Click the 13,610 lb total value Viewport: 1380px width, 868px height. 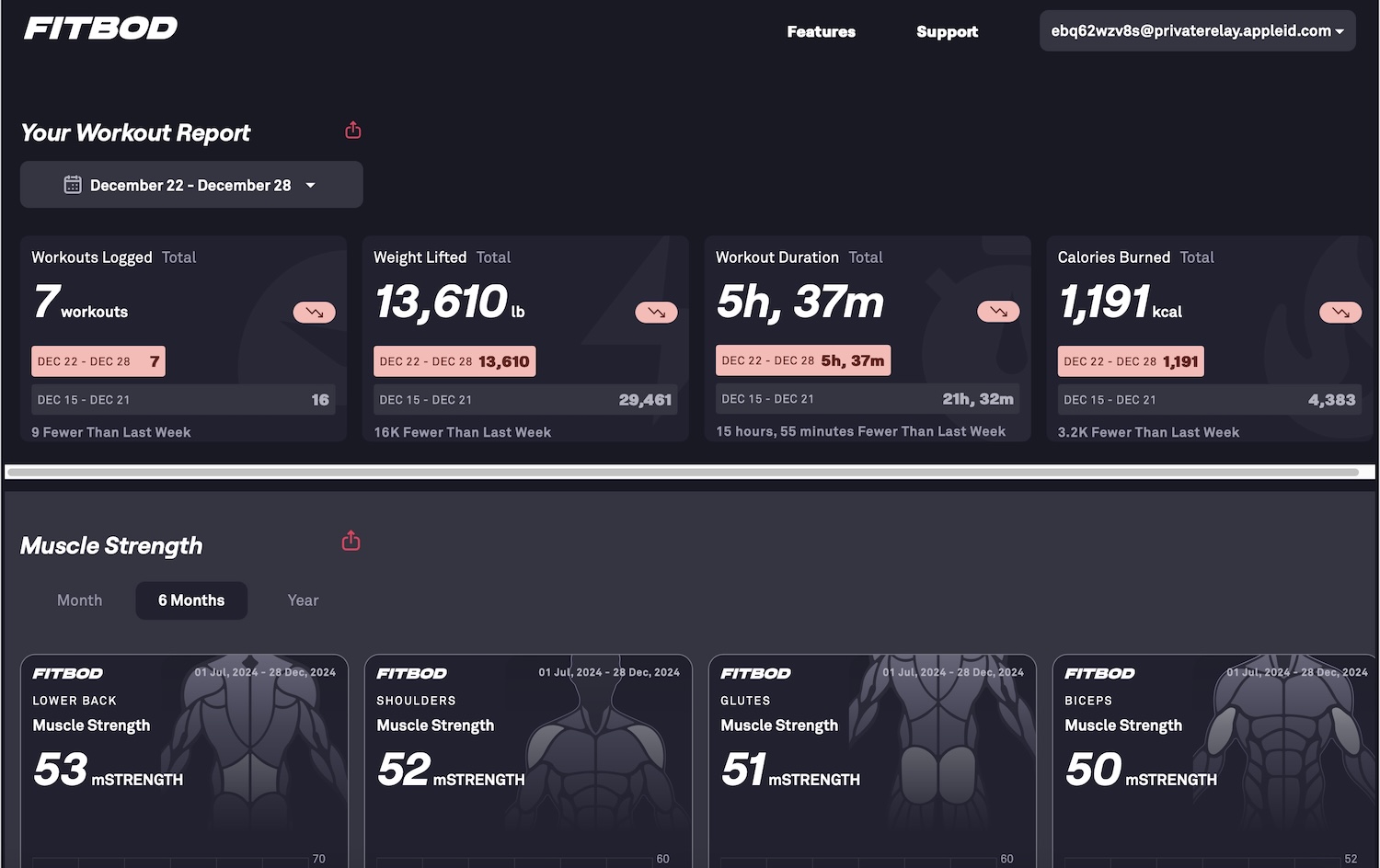tap(450, 303)
